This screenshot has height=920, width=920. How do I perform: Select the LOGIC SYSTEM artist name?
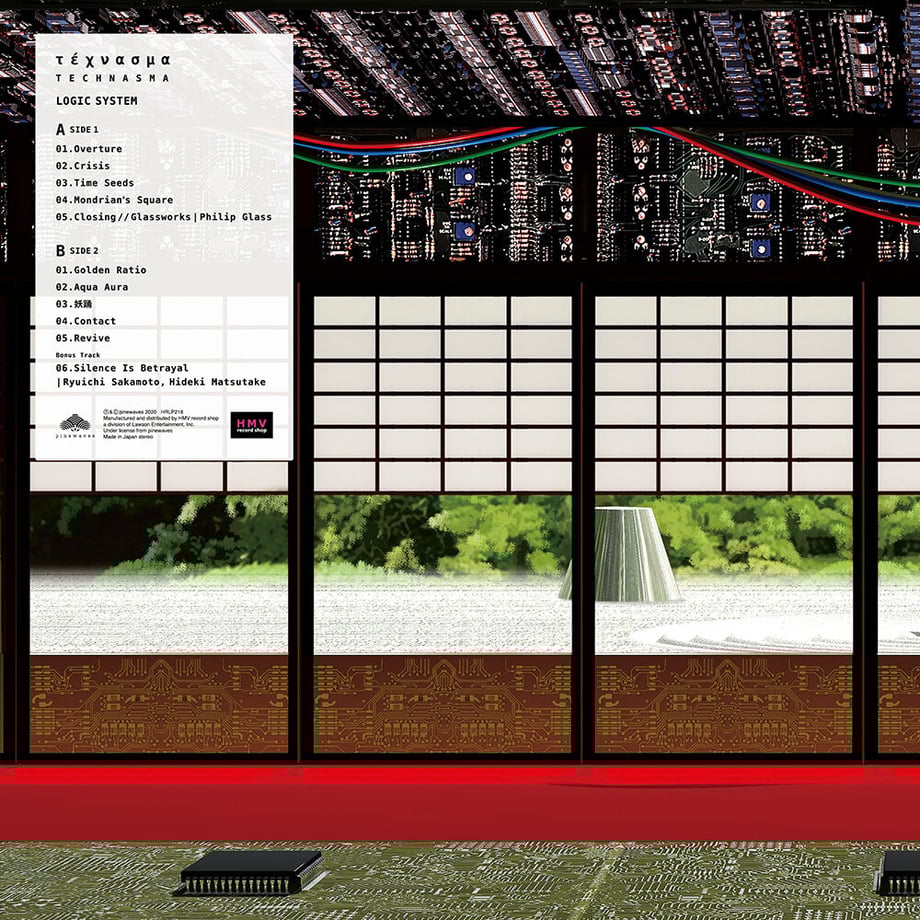[97, 101]
